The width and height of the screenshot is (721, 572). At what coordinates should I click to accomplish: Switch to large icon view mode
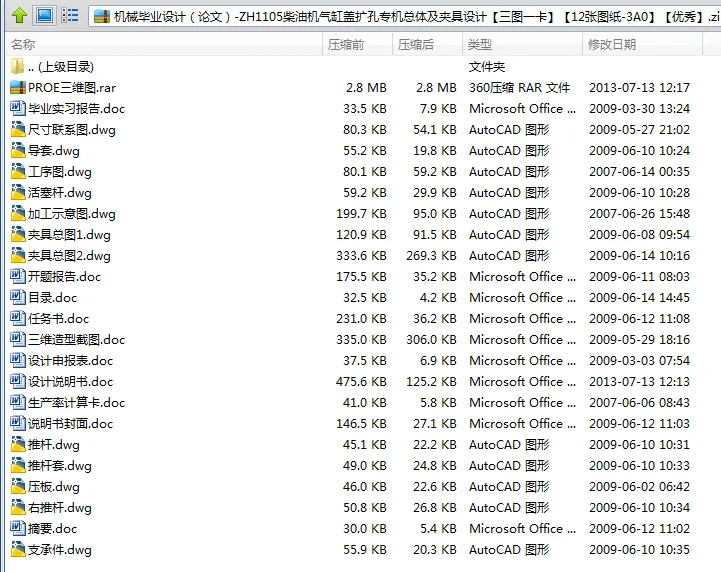45,16
